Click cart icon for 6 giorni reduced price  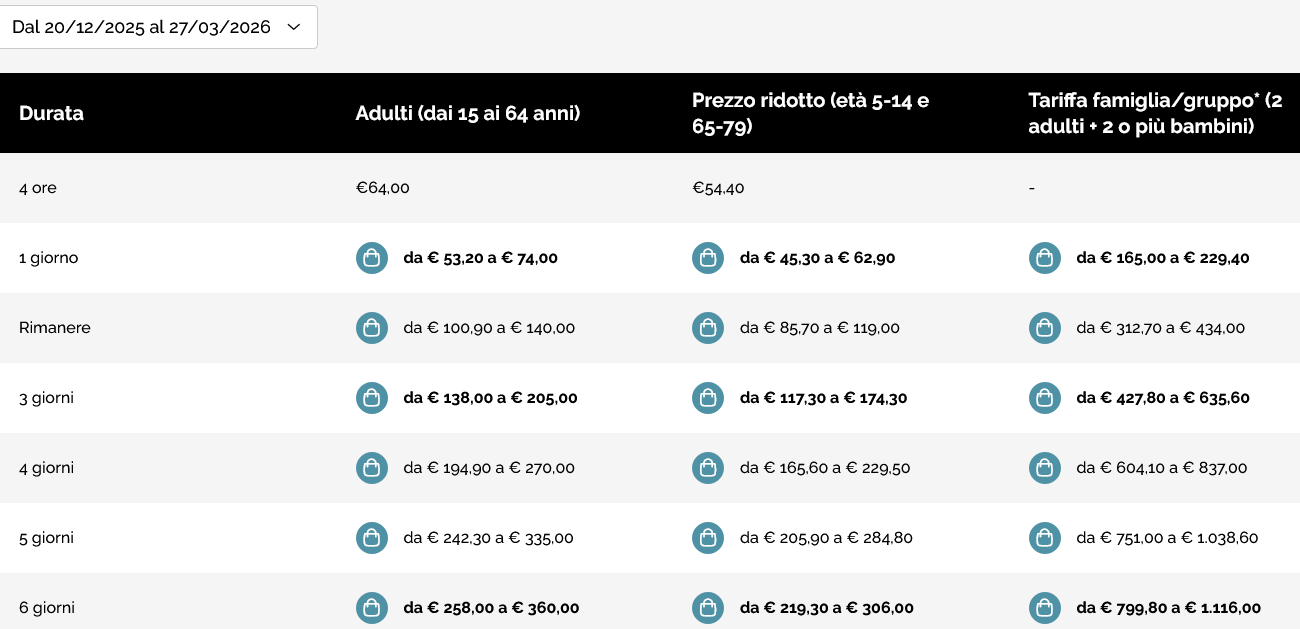pos(708,608)
